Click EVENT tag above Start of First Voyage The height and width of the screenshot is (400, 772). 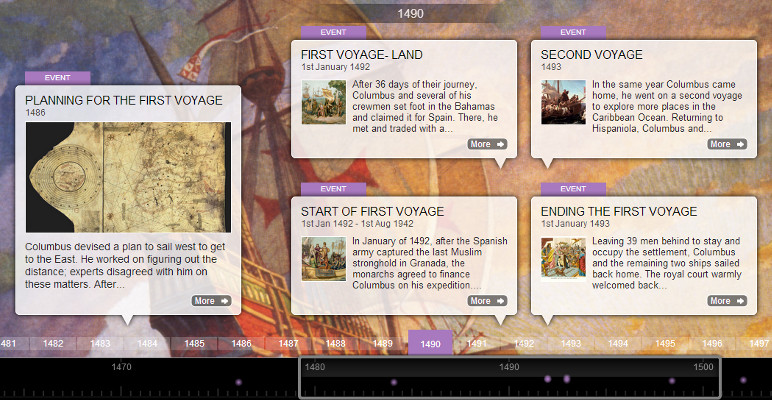click(x=333, y=189)
